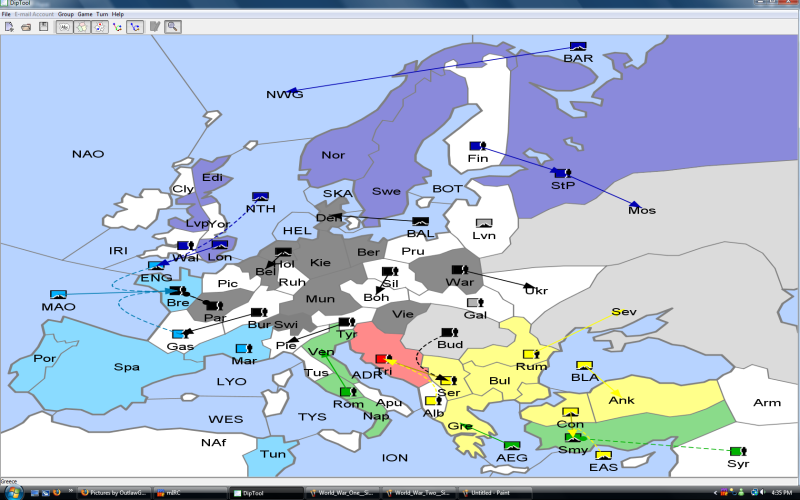Viewport: 800px width, 500px height.
Task: Select the magnifier zoom tool
Action: click(173, 26)
